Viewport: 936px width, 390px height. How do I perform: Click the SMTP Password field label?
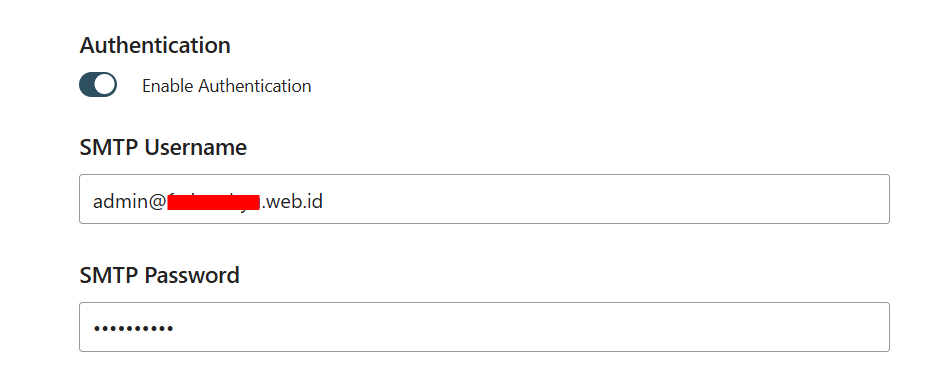tap(159, 275)
